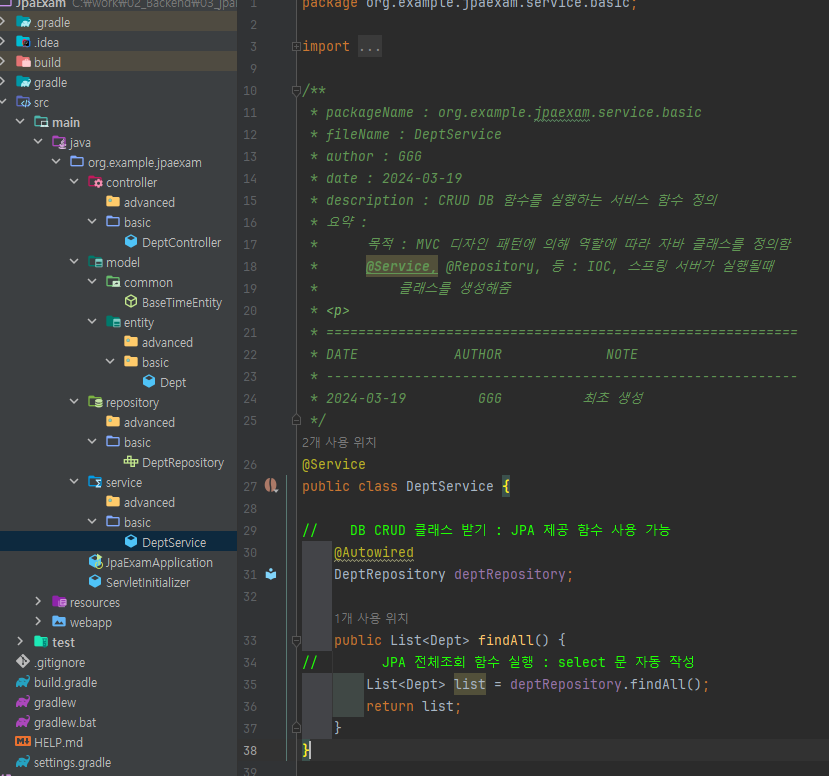Click the src source folder icon

coord(24,102)
